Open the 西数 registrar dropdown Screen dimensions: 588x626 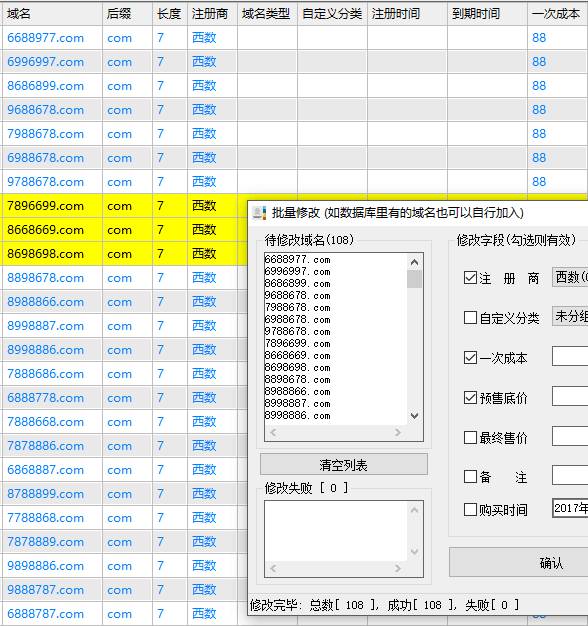[x=570, y=277]
